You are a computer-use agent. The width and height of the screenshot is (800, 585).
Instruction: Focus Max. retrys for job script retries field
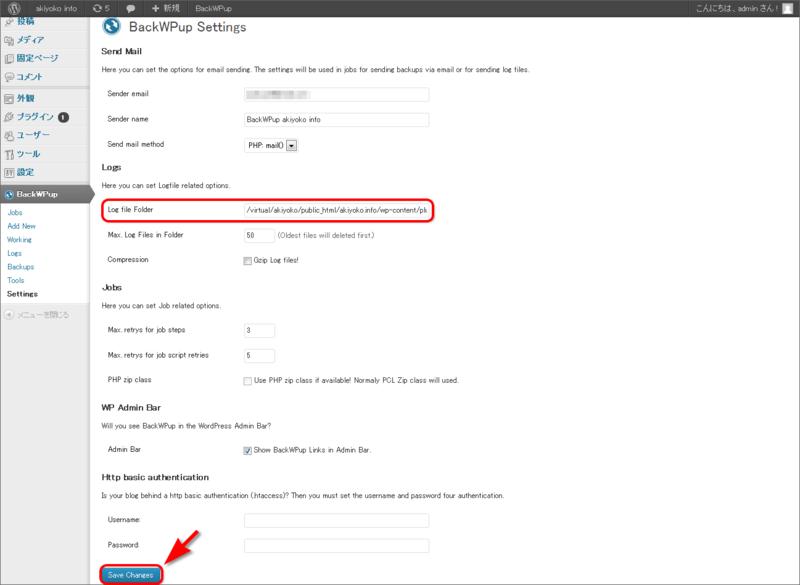259,355
